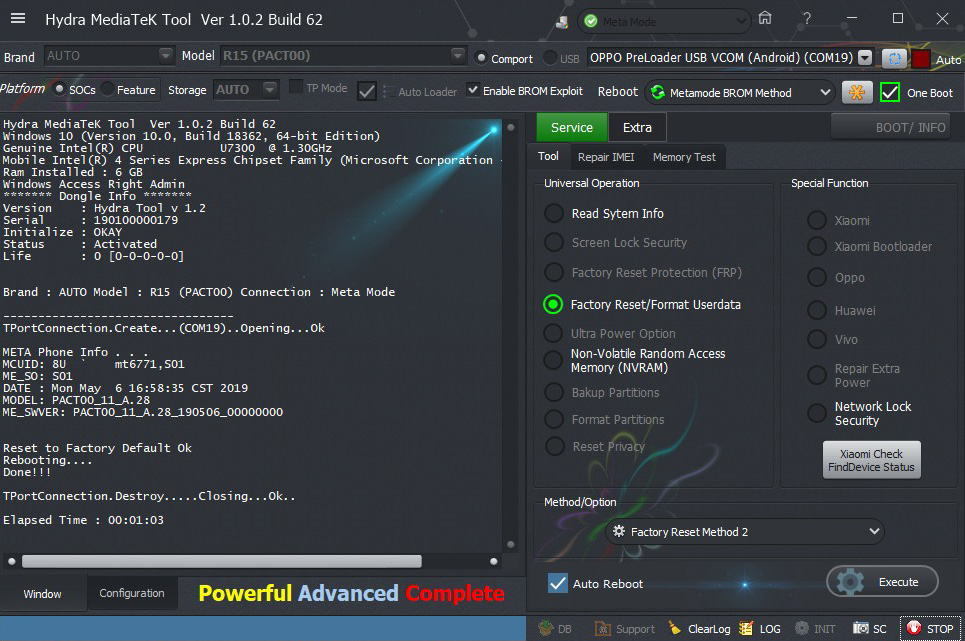The width and height of the screenshot is (965, 641).
Task: Click the Factory Reset Method gear icon
Action: coord(619,531)
